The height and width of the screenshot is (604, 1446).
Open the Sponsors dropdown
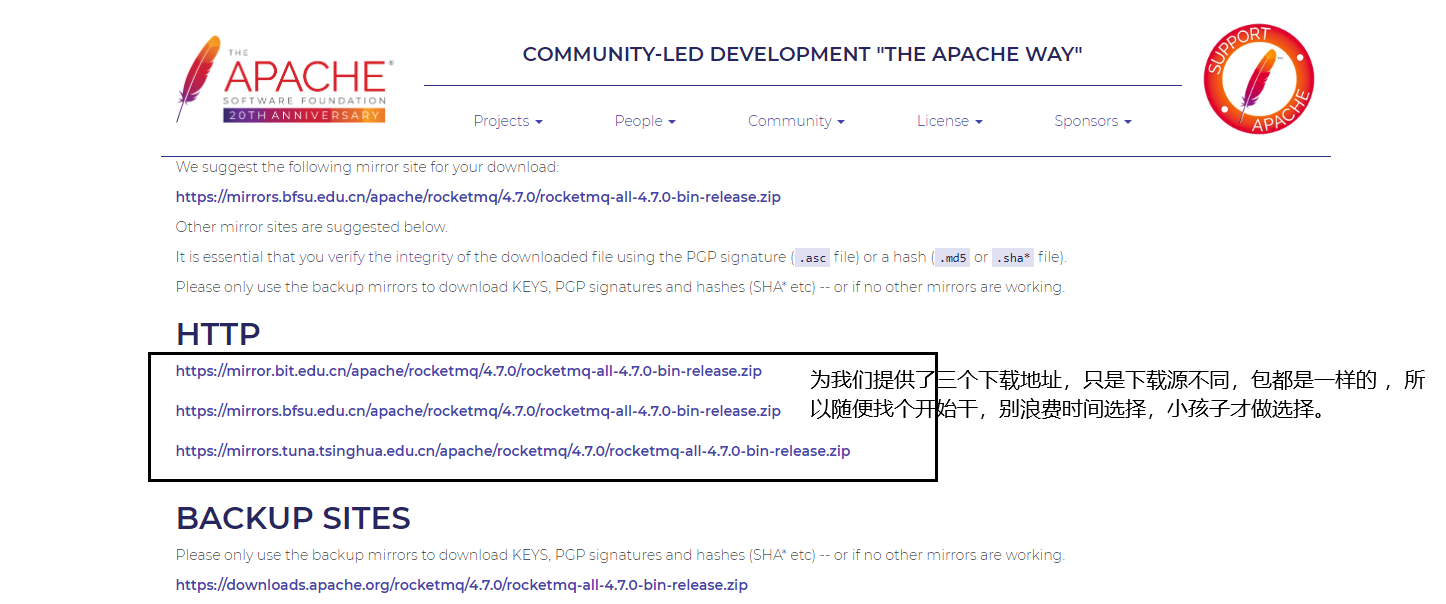(x=1092, y=120)
